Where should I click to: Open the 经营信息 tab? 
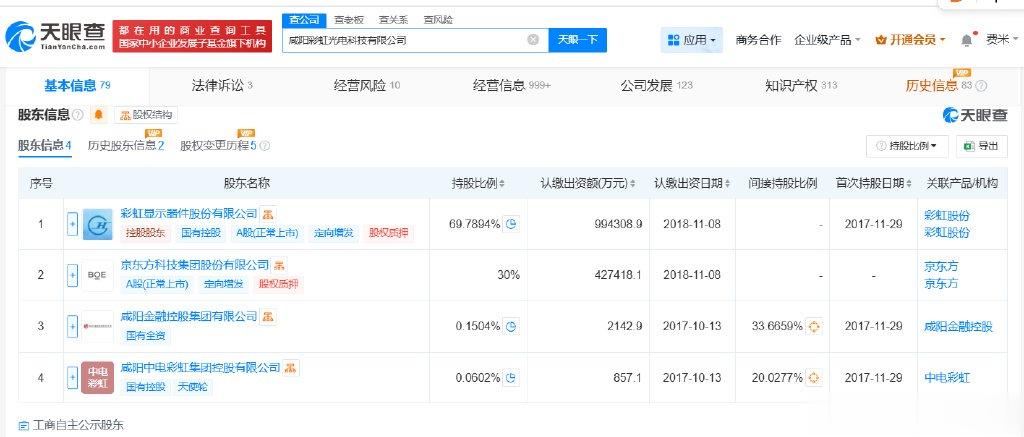click(512, 86)
